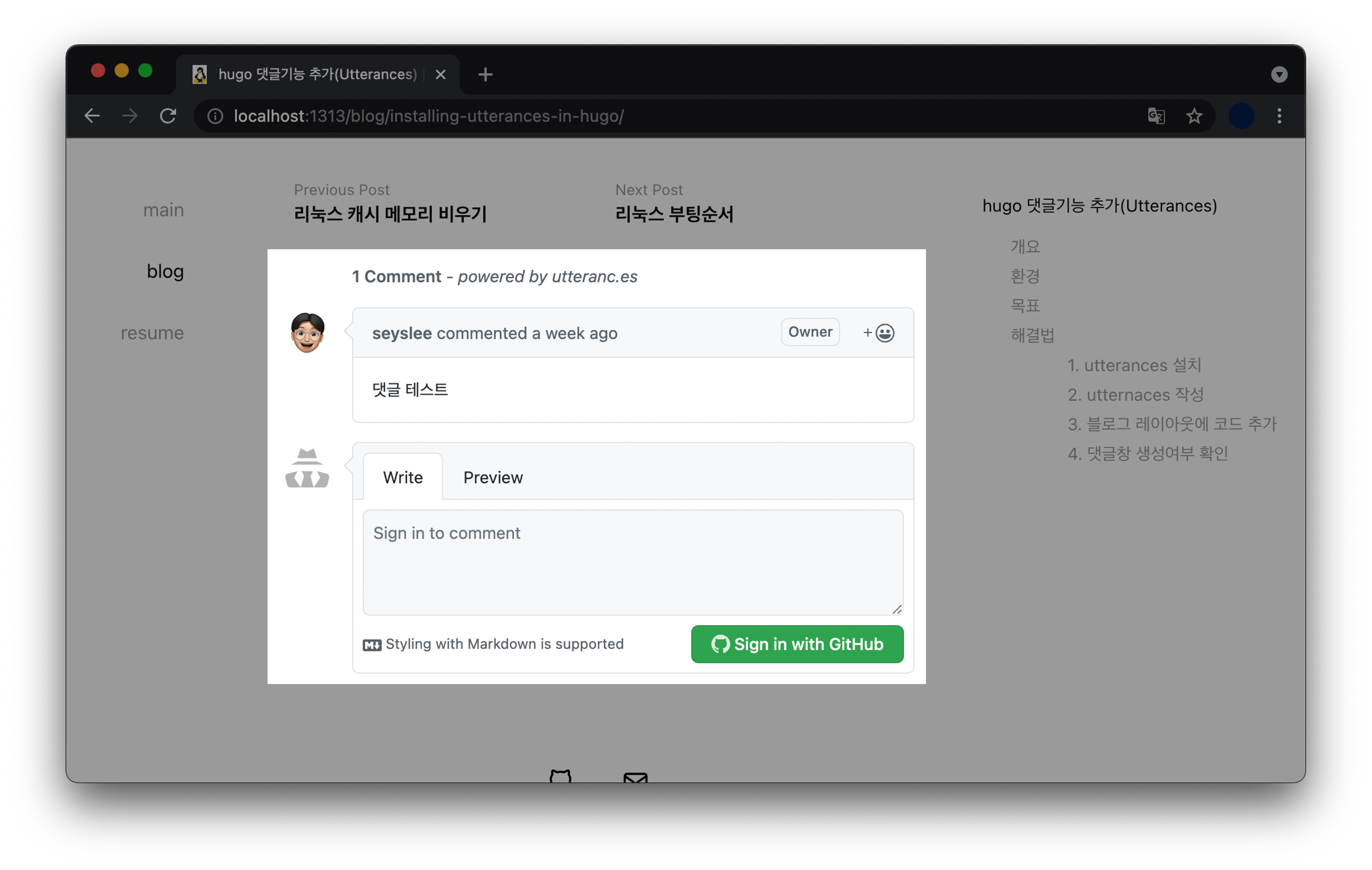
Task: Open the Chrome three-dot menu
Action: point(1279,116)
